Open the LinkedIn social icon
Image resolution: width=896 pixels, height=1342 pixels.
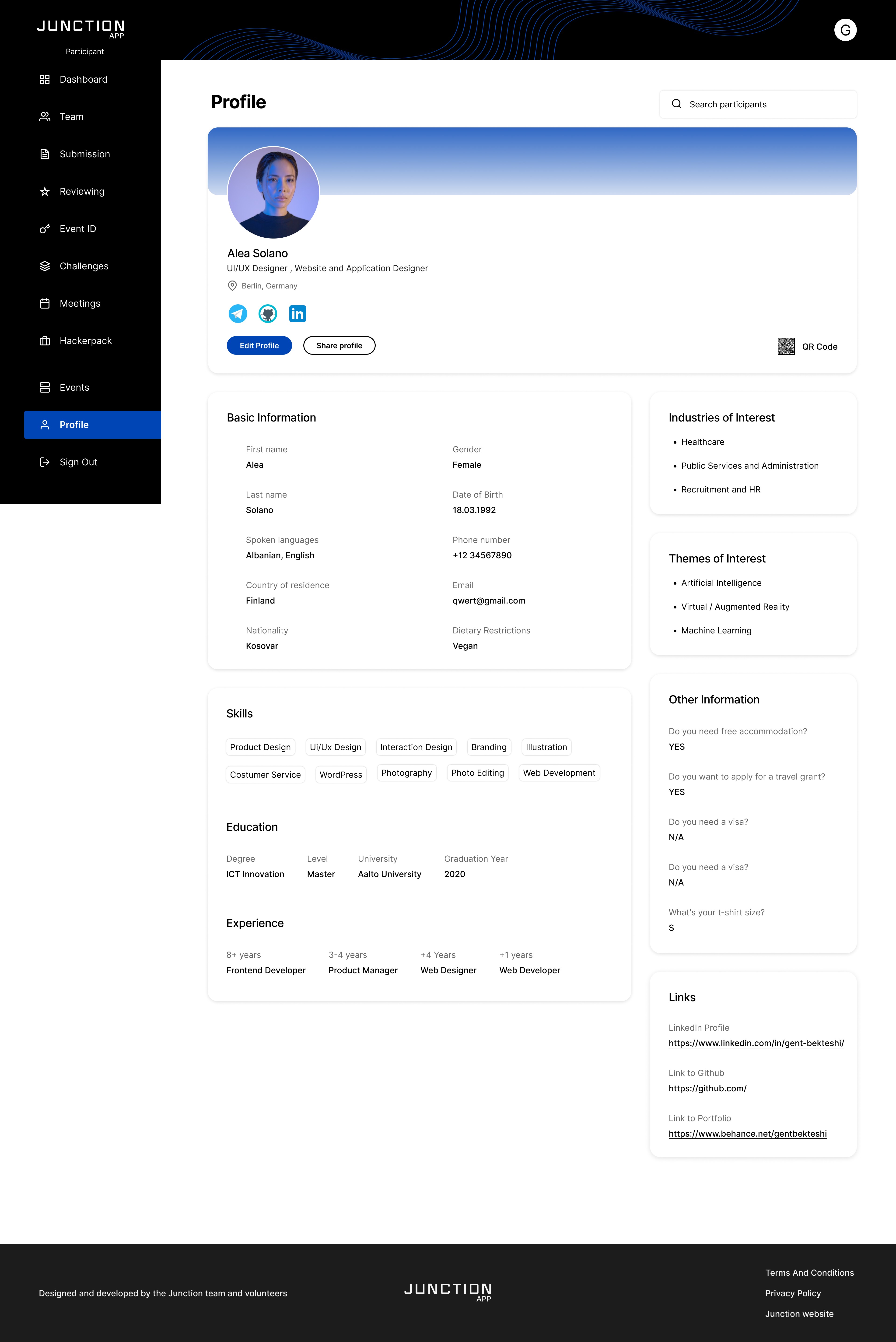(x=298, y=313)
